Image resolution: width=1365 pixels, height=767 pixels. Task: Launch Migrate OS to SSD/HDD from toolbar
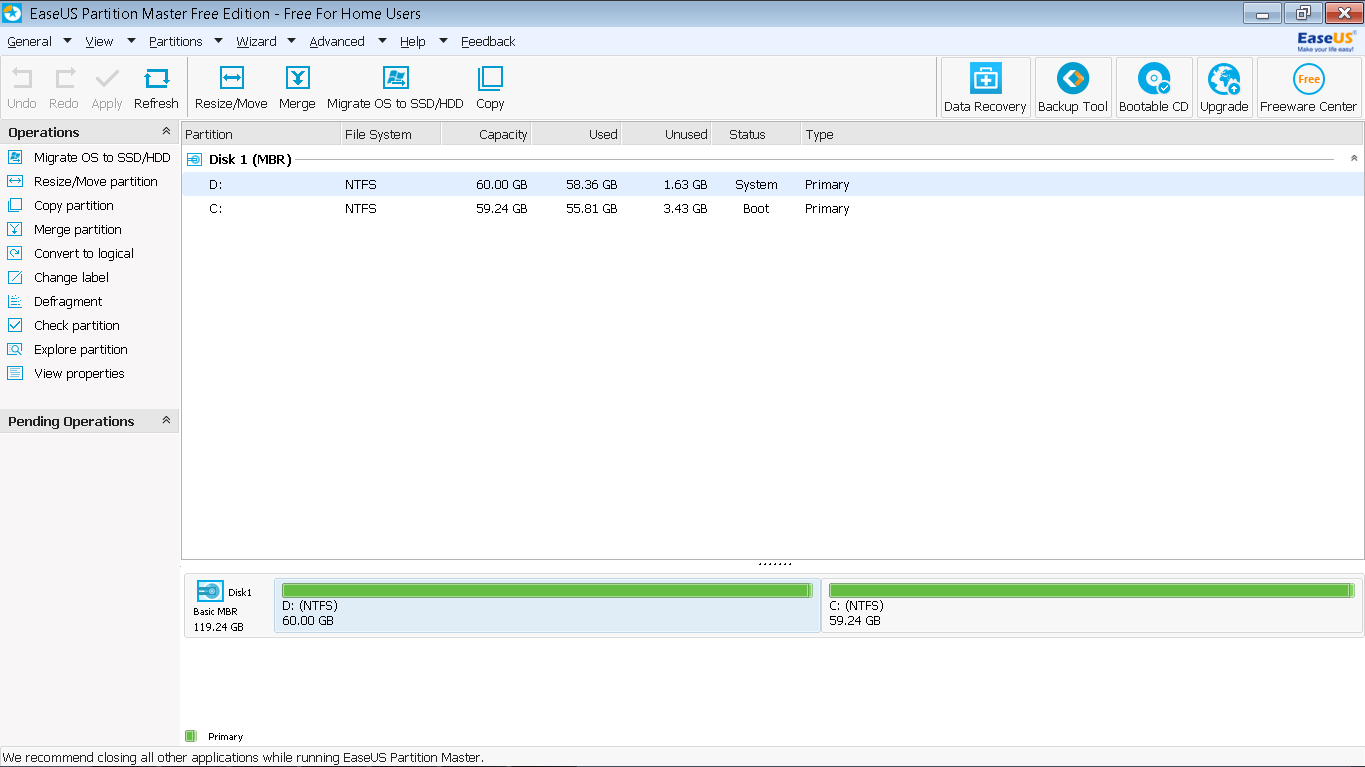point(395,88)
